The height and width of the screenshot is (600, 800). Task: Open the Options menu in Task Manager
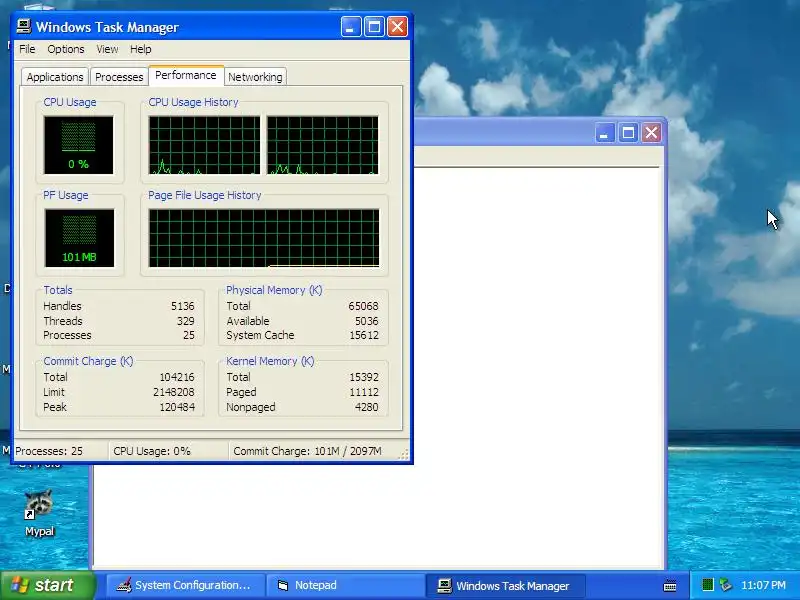[66, 49]
